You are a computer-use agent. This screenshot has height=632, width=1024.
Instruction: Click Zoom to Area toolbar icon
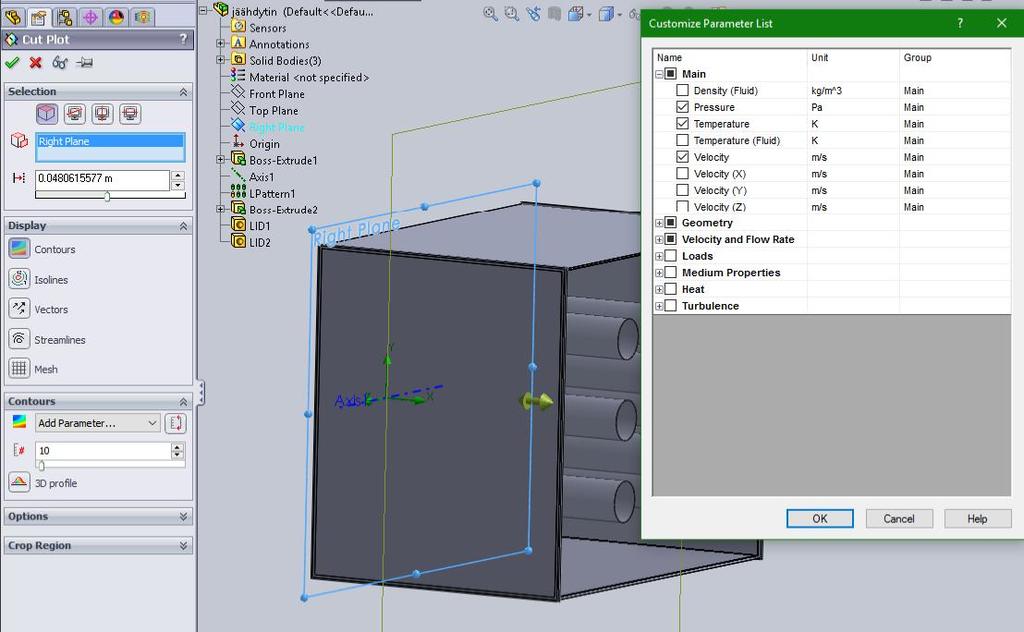(512, 14)
